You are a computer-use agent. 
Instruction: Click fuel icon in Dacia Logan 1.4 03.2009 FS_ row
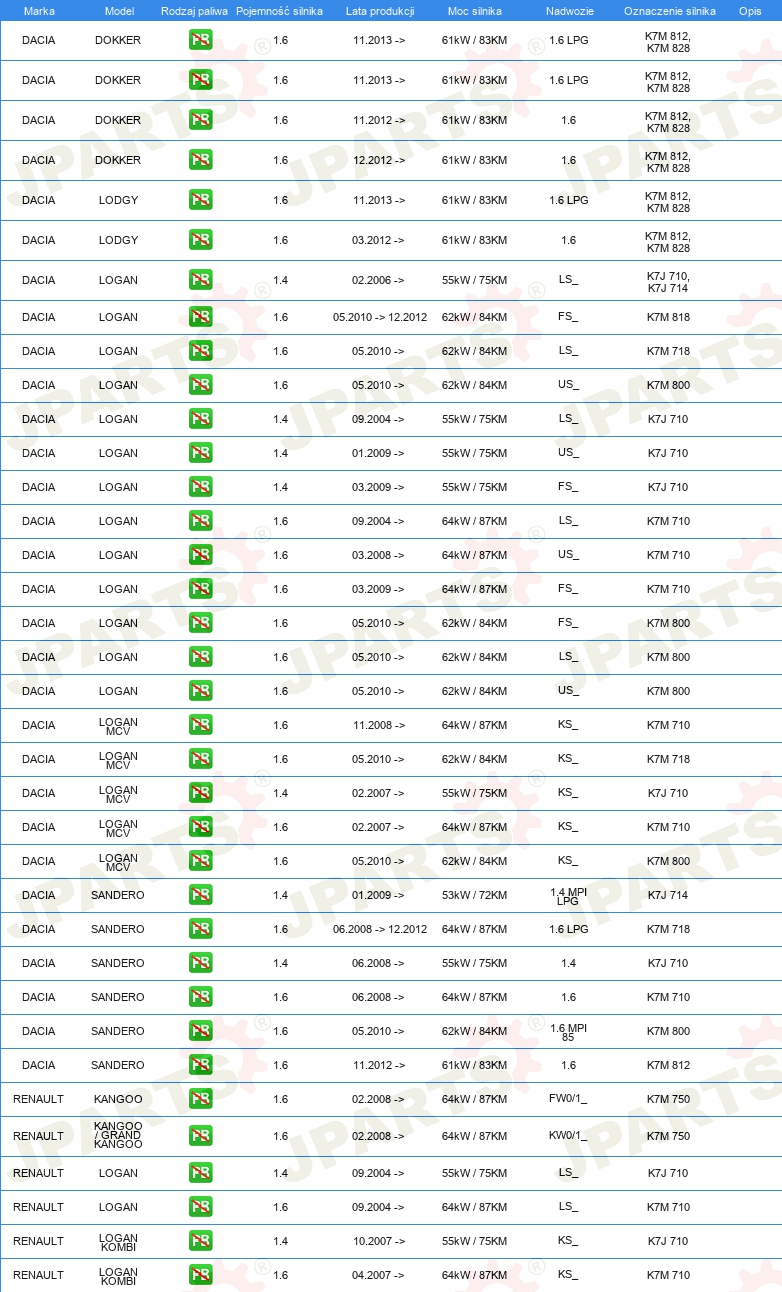[200, 487]
